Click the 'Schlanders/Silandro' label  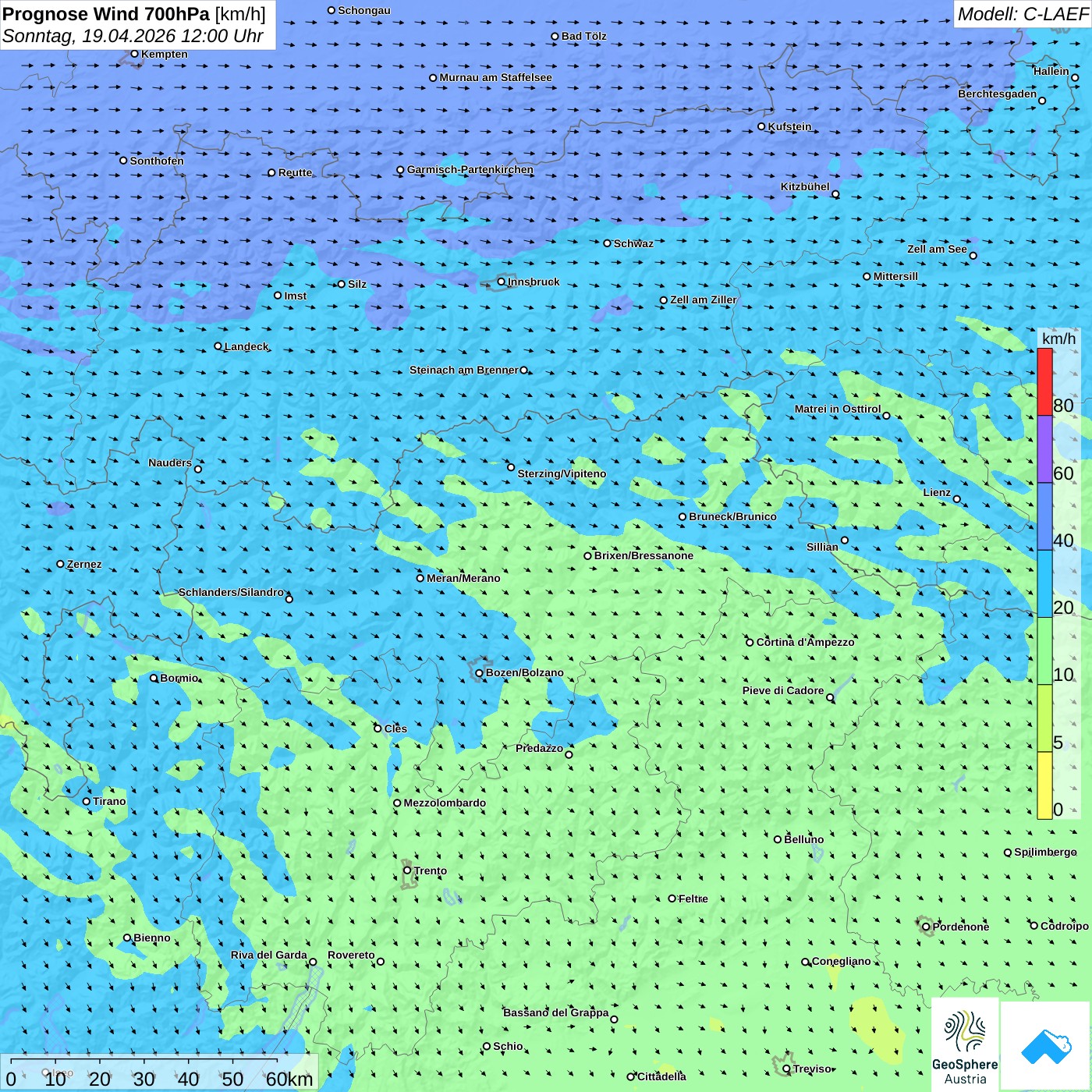[232, 592]
